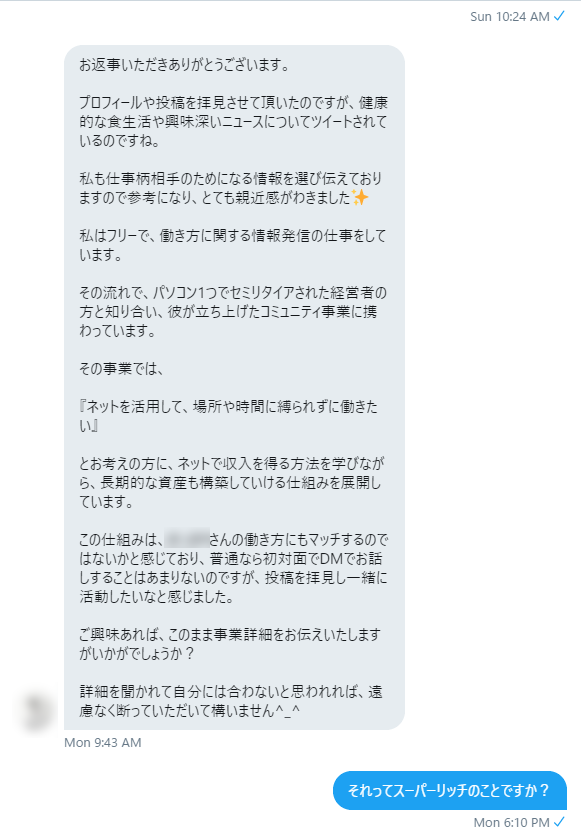The width and height of the screenshot is (581, 831).
Task: Click the short line その事業では、
Action: pyautogui.click(x=121, y=368)
